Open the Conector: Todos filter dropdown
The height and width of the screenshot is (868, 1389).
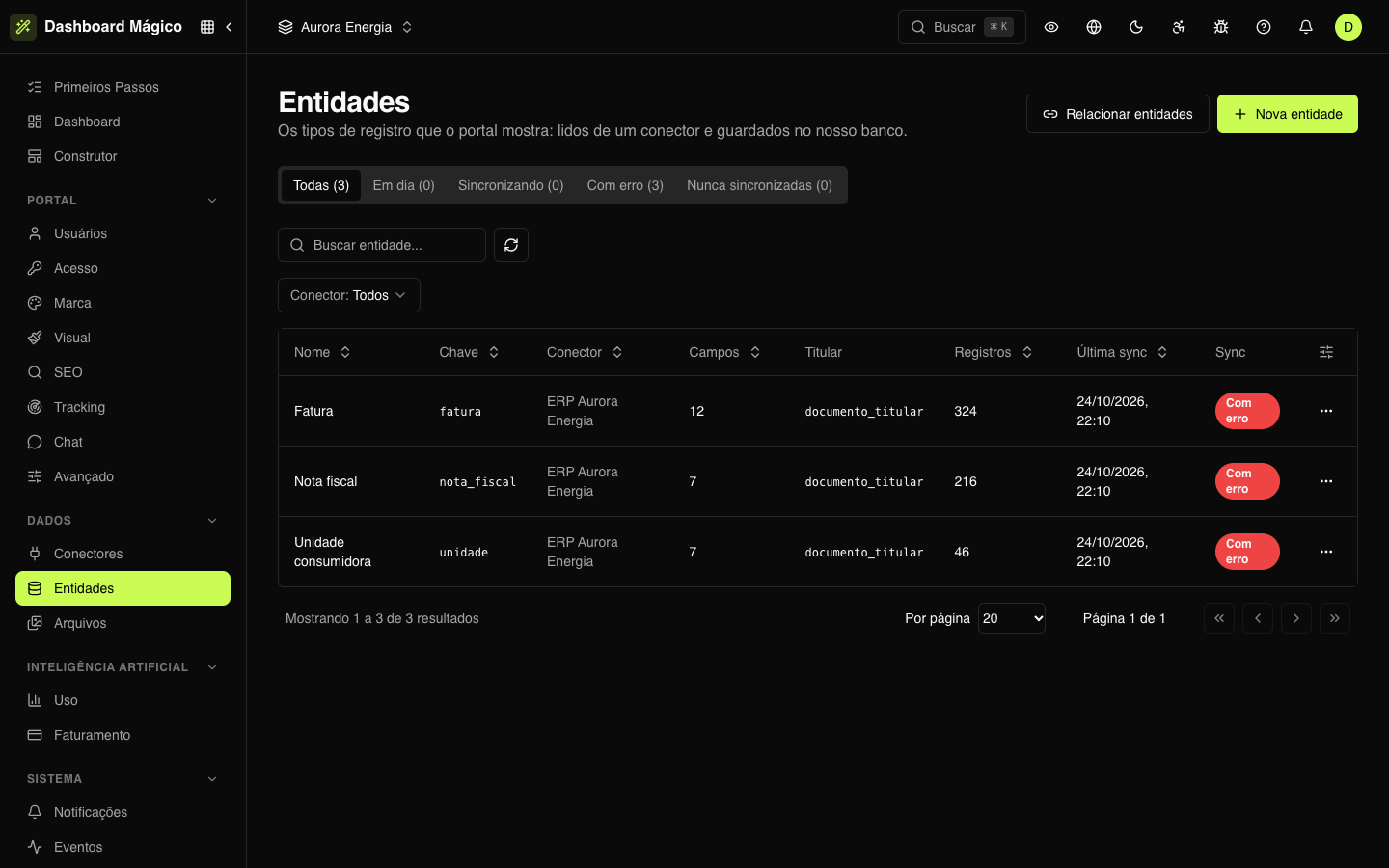click(x=349, y=295)
